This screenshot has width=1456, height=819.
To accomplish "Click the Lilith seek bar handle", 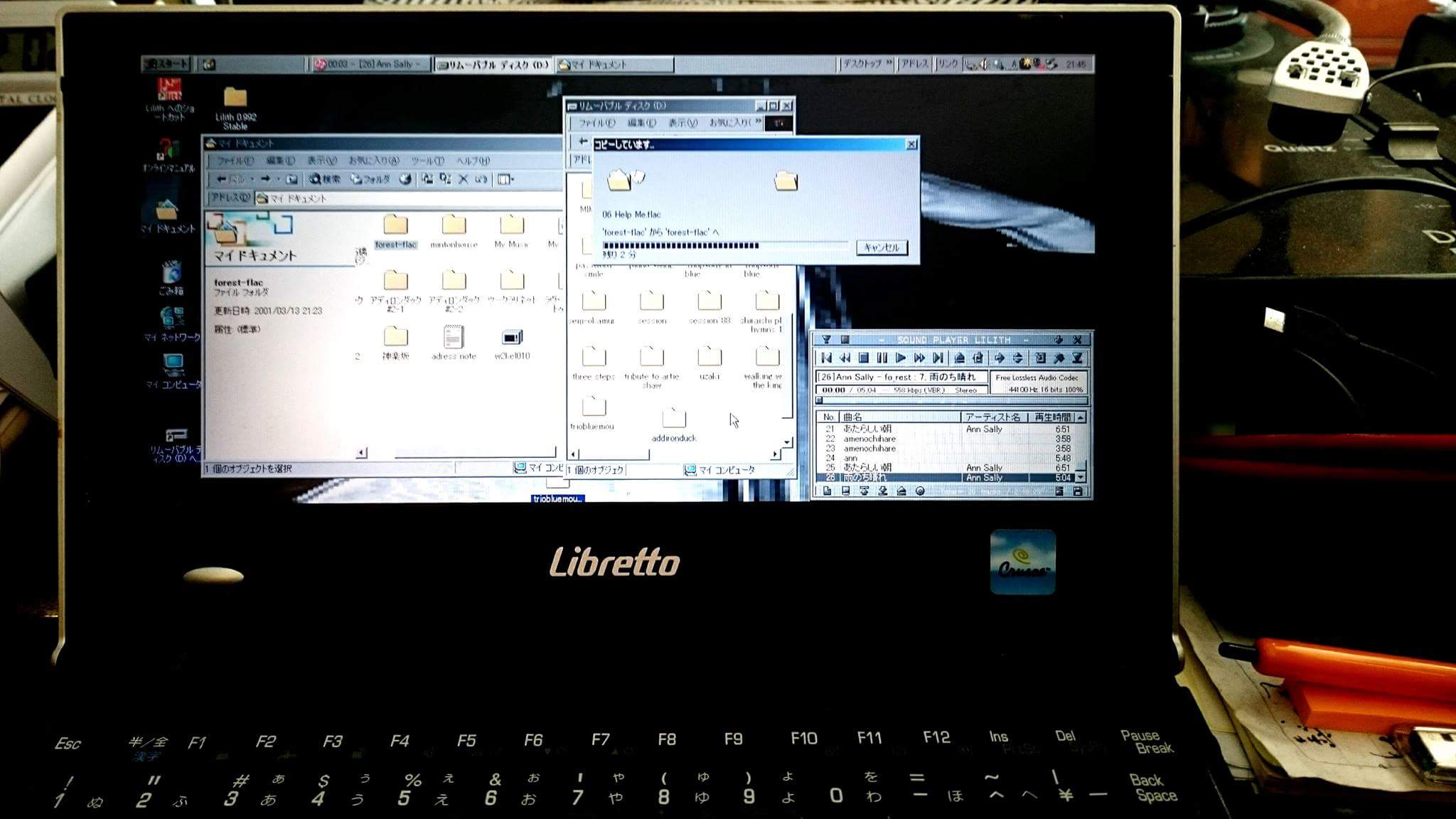I will tap(819, 400).
